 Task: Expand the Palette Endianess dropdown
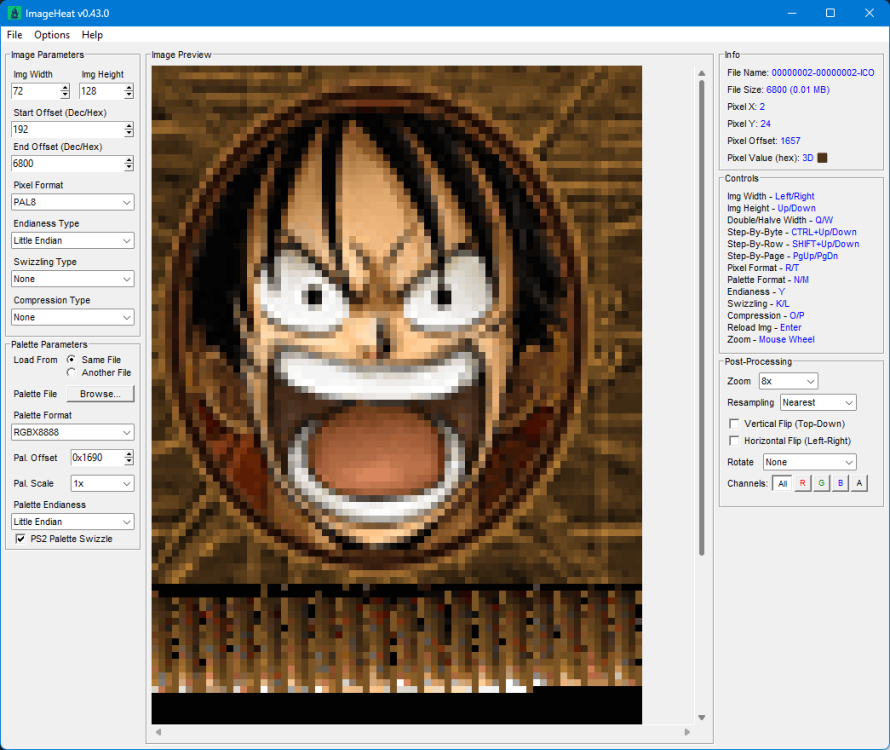coord(73,522)
